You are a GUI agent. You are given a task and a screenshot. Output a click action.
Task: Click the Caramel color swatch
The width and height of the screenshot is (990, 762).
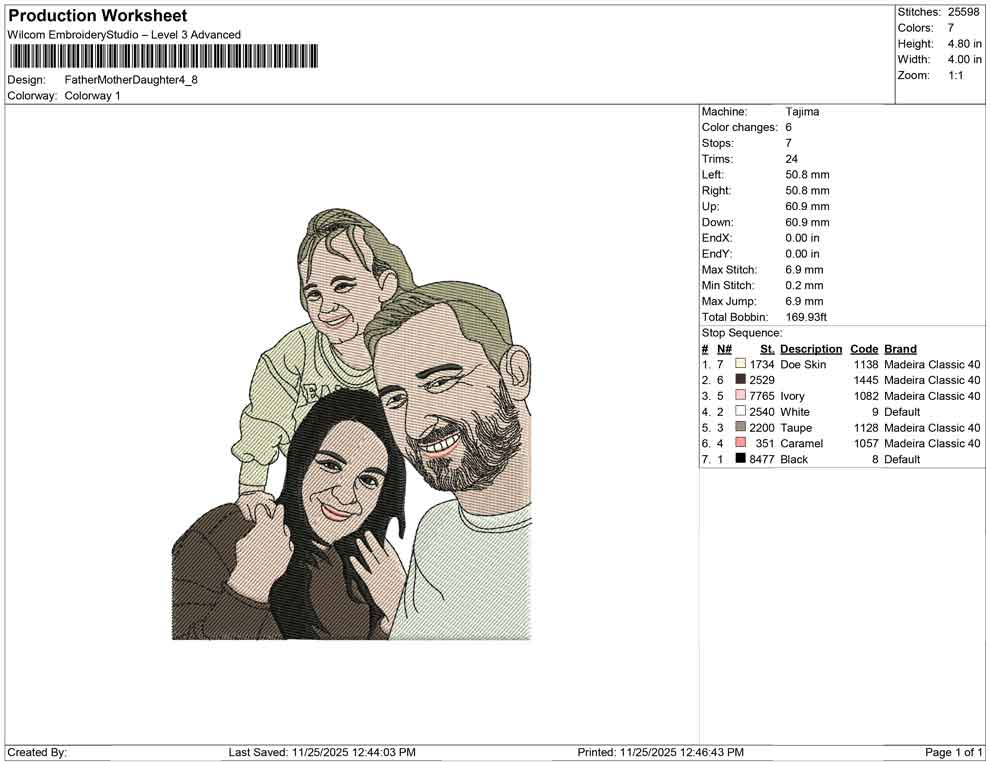(x=740, y=443)
